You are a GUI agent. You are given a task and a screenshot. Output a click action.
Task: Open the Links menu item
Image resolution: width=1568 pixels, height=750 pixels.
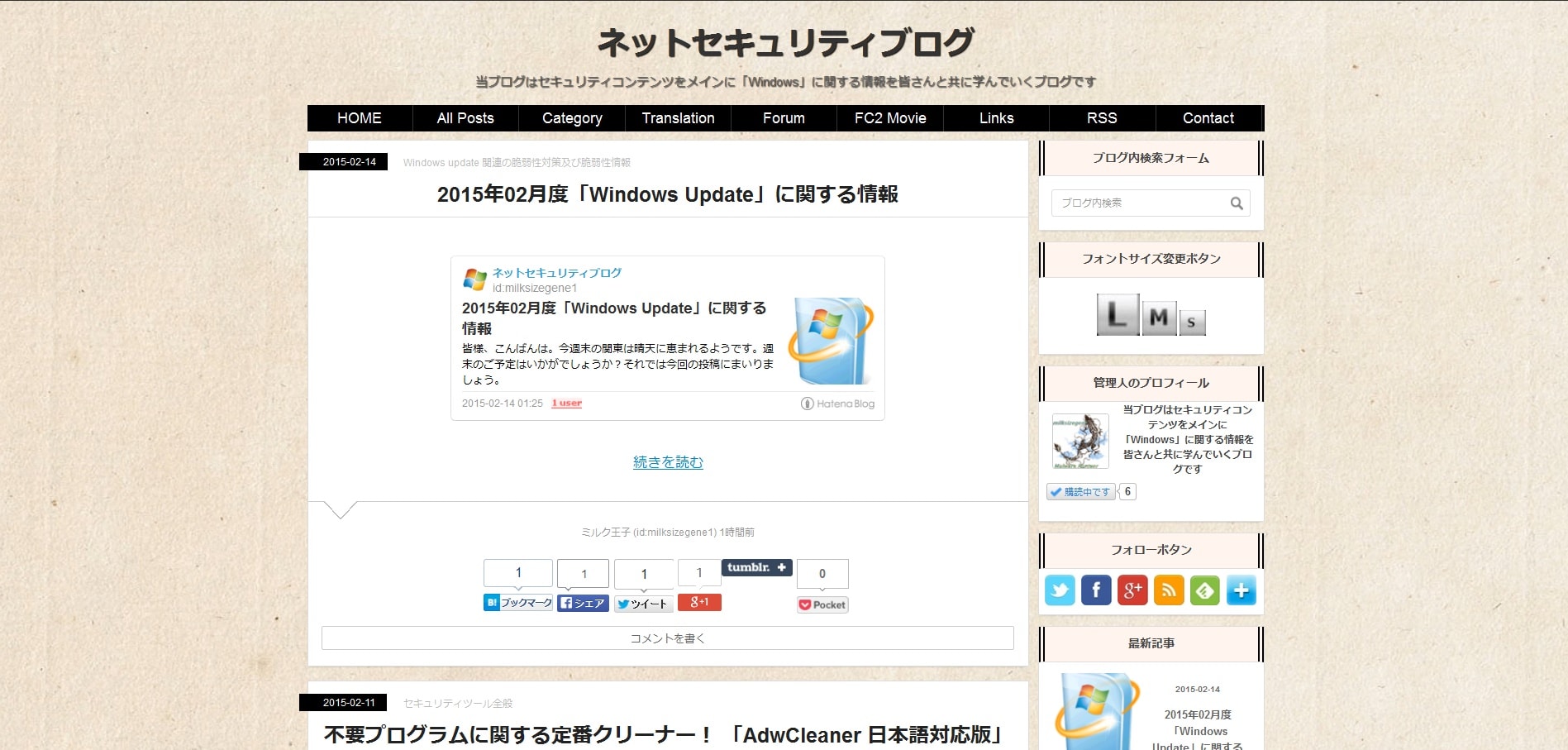tap(996, 118)
